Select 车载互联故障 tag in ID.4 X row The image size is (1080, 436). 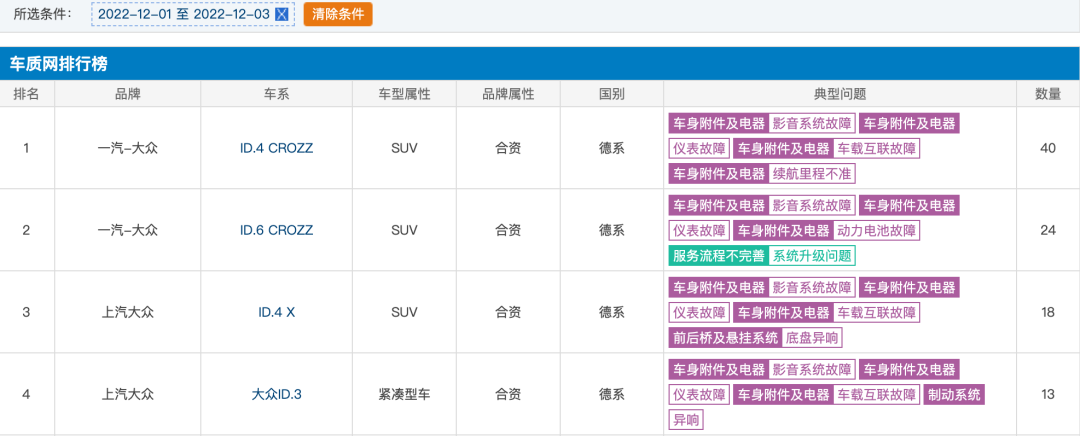877,312
